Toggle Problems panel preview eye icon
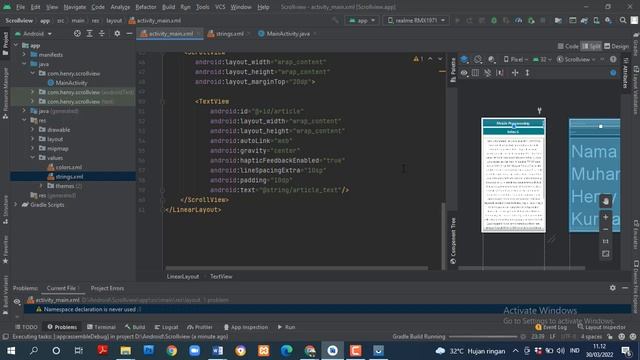Image resolution: width=640 pixels, height=360 pixels. click(x=17, y=301)
